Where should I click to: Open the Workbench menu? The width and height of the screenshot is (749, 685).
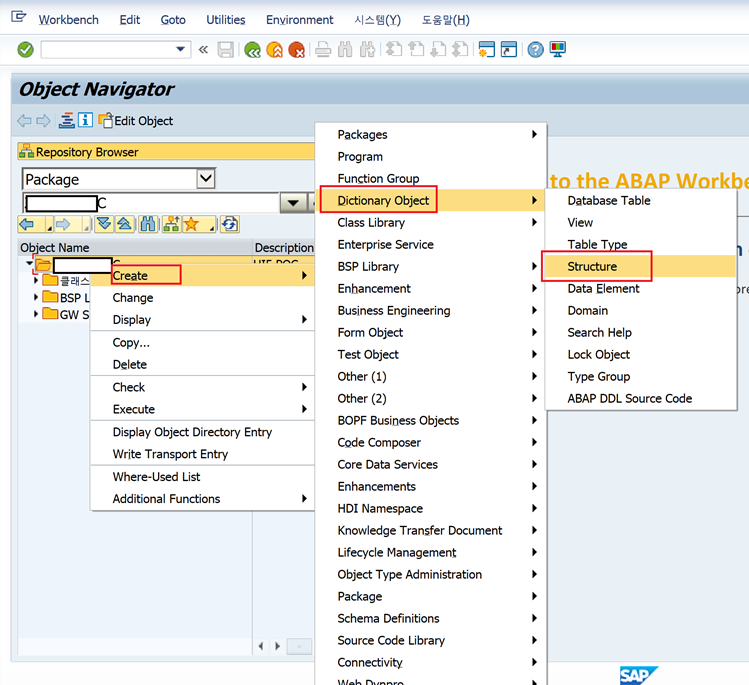tap(69, 20)
